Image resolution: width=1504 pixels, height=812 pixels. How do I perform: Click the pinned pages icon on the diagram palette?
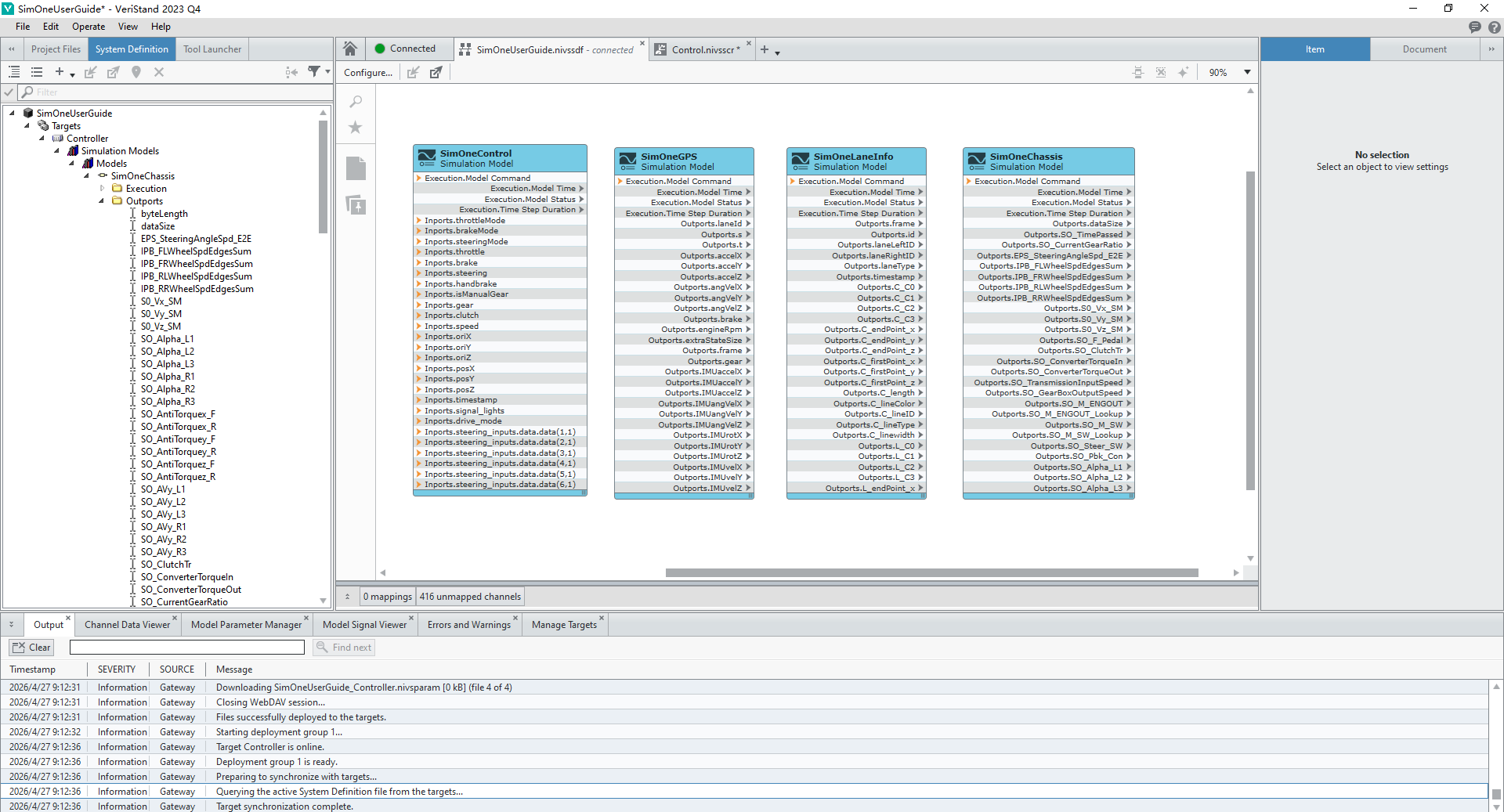pyautogui.click(x=356, y=205)
